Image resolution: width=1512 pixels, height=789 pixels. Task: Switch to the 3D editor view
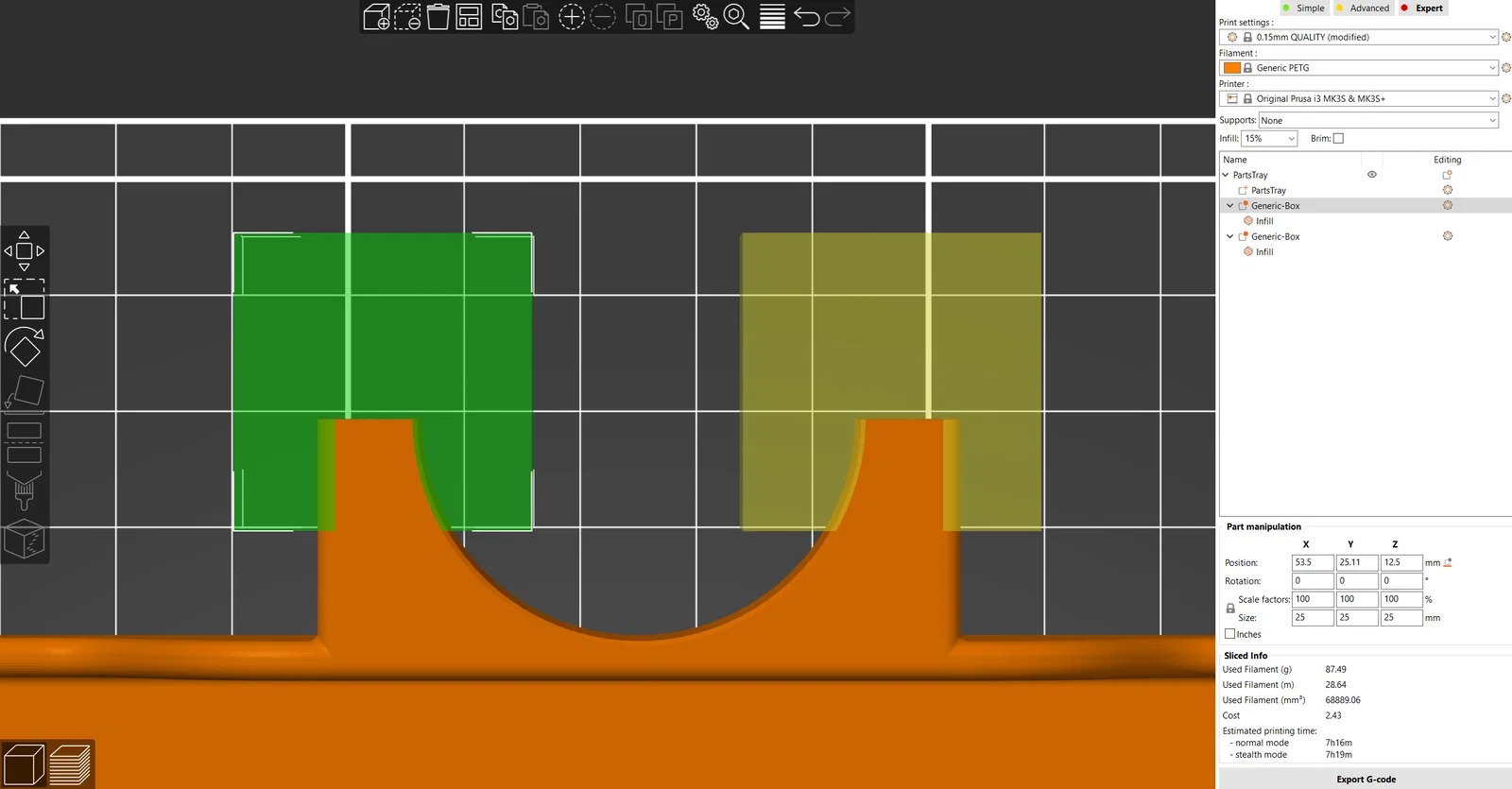[24, 764]
